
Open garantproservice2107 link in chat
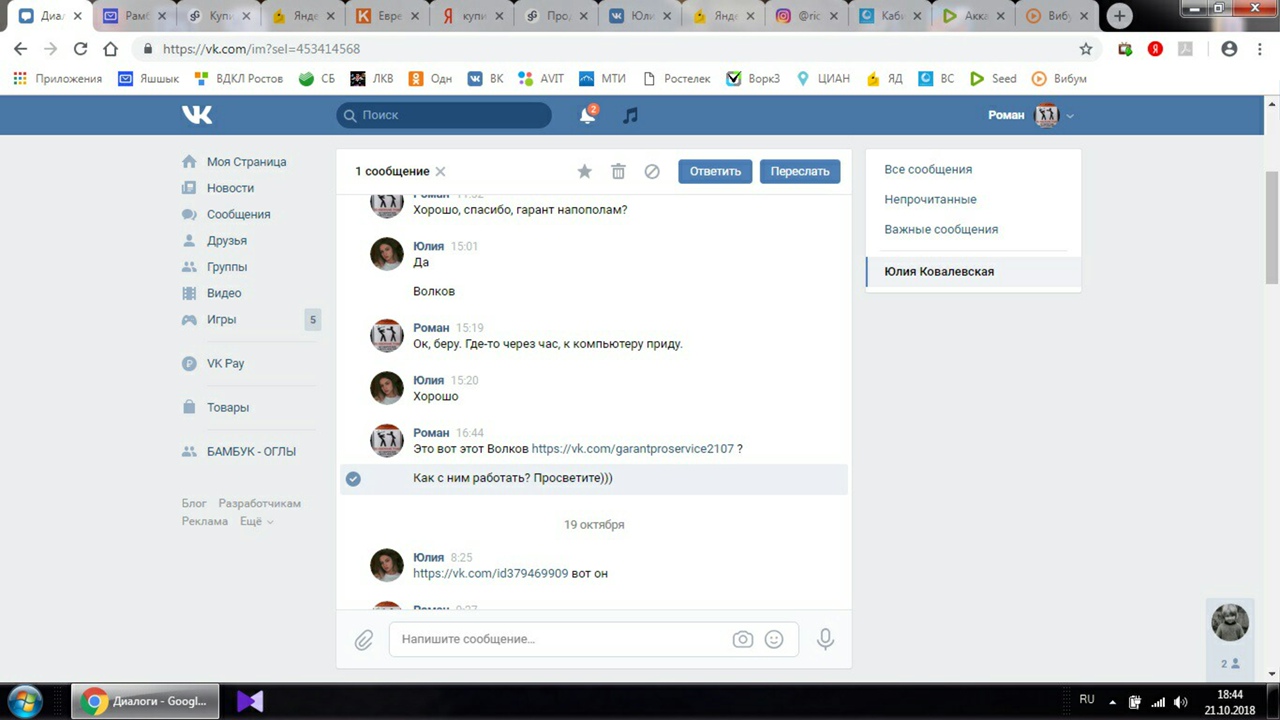coord(632,449)
